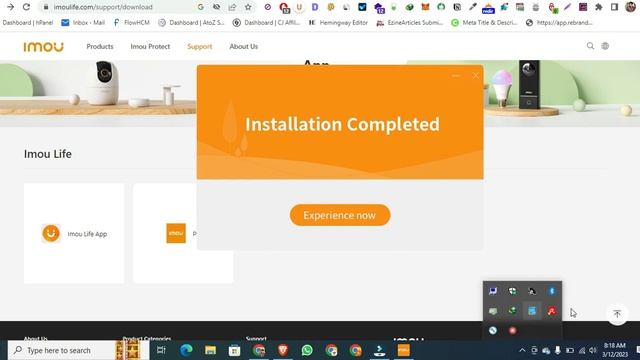Screen dimensions: 640x360
Task: Open the extensions puzzle icon
Action: pos(599,7)
